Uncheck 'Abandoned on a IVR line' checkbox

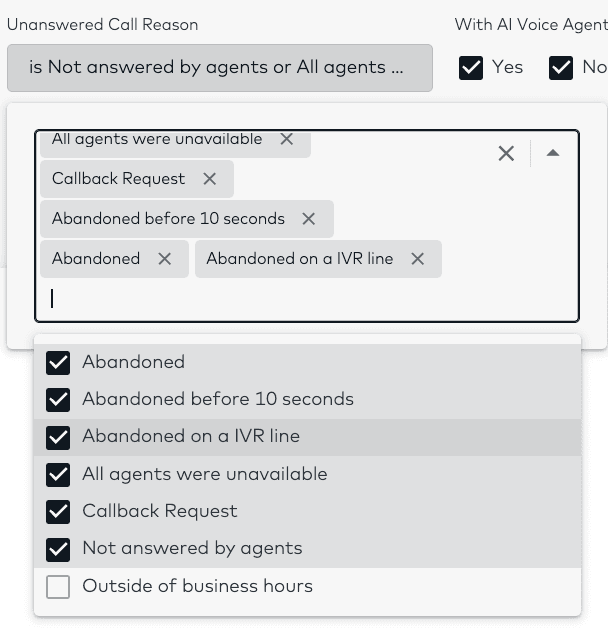coord(58,437)
